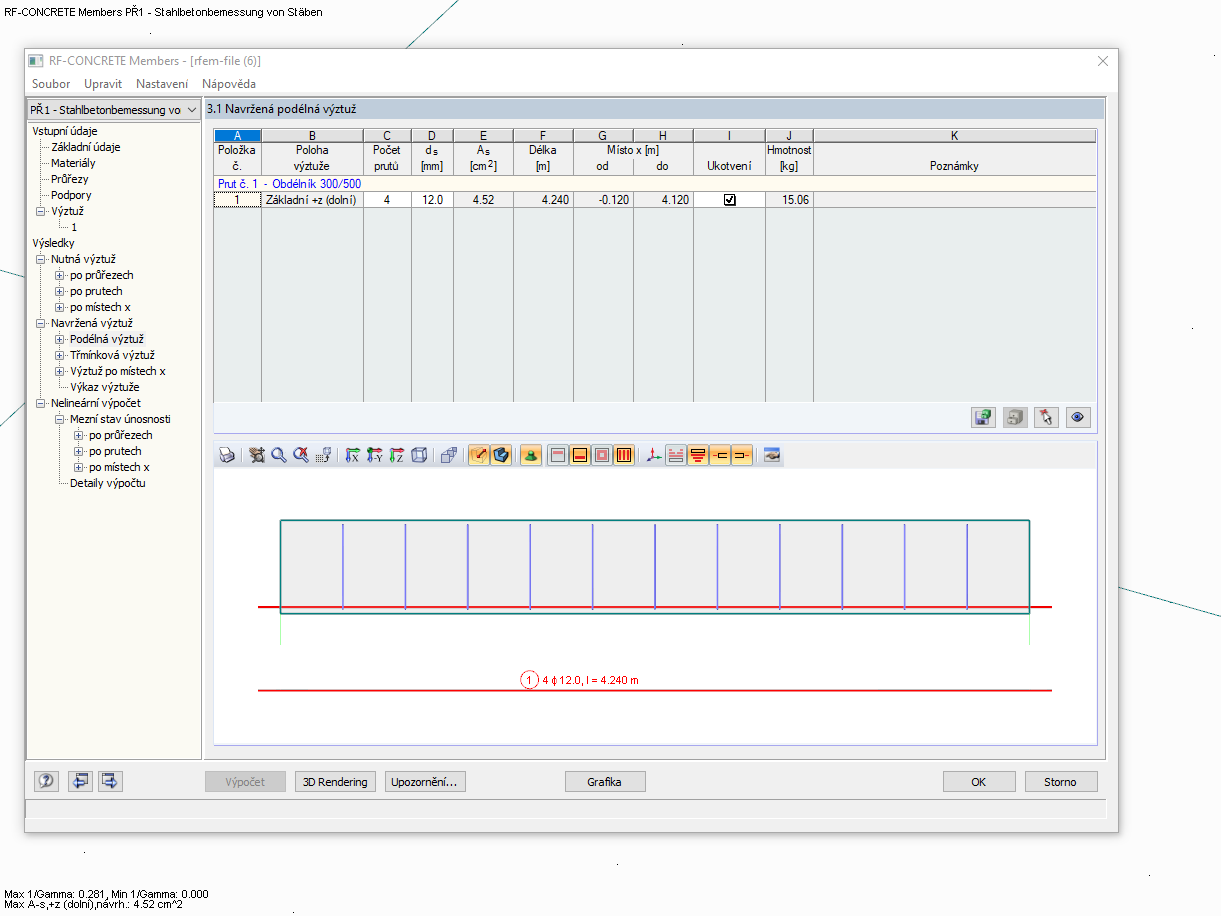Expand Nutná výztuž po prutech node

(x=60, y=291)
